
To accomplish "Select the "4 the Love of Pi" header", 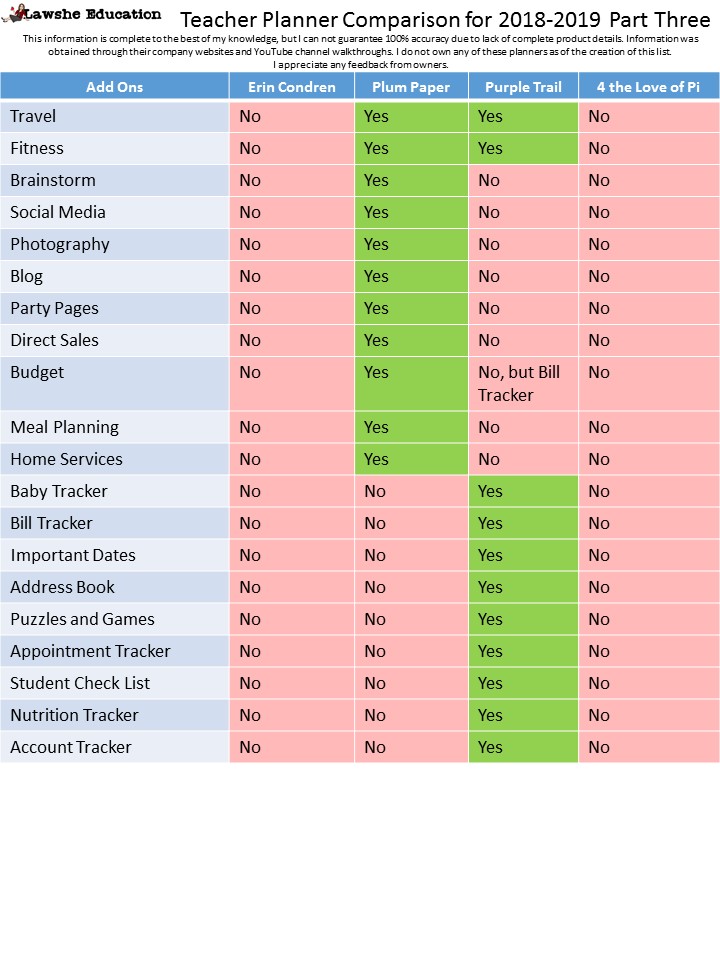I will click(648, 87).
